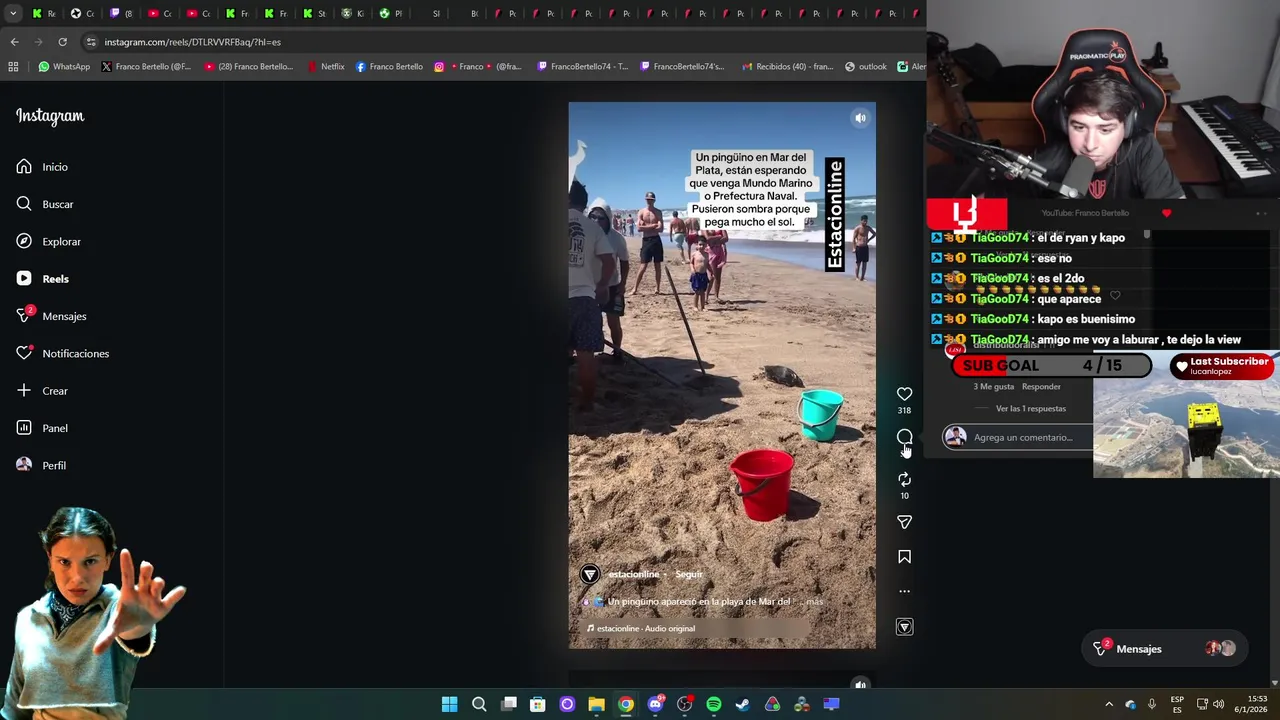Open OBS Studio from the taskbar
Image resolution: width=1280 pixels, height=720 pixels.
point(684,704)
